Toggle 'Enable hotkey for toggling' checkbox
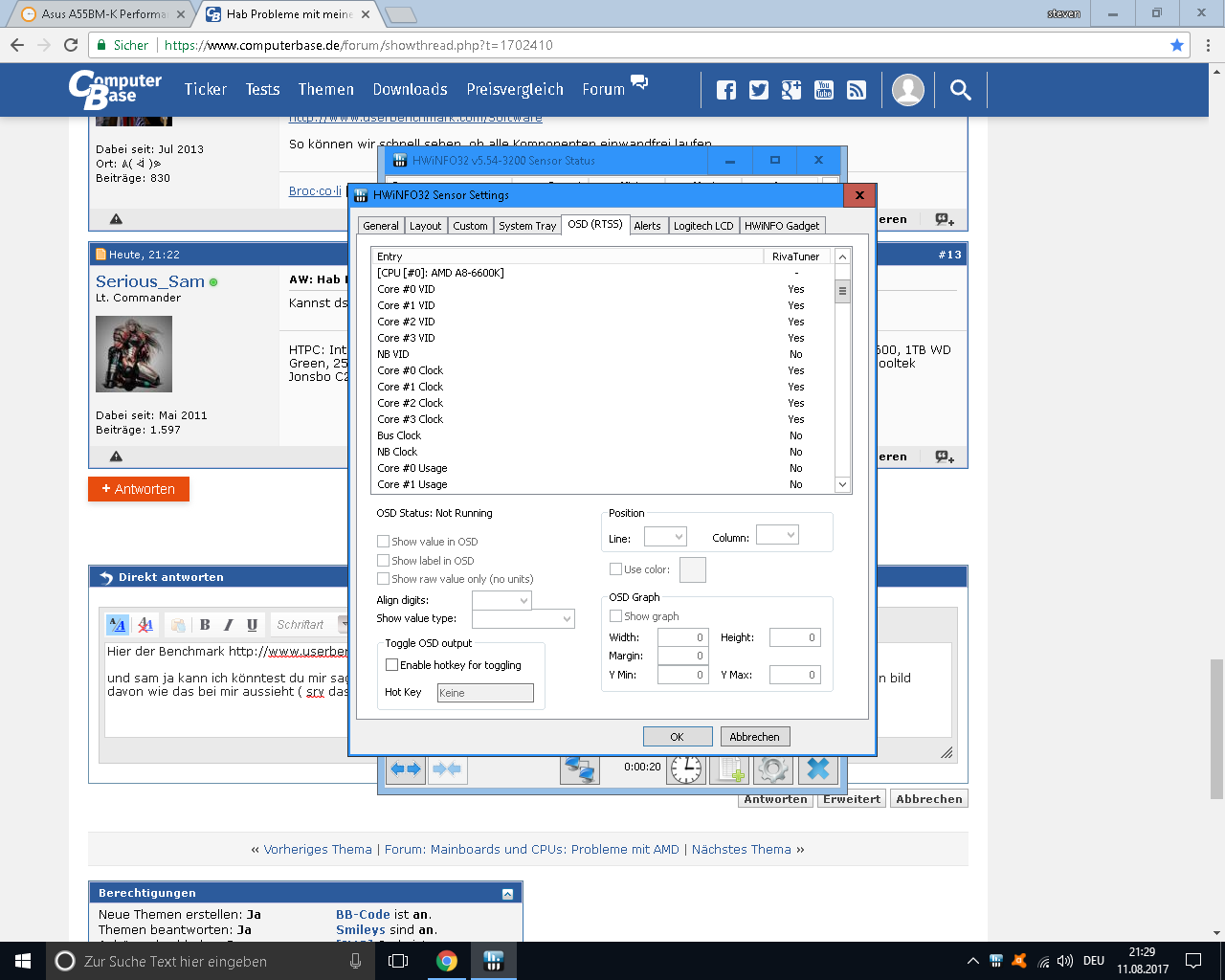The height and width of the screenshot is (980, 1225). pos(391,665)
